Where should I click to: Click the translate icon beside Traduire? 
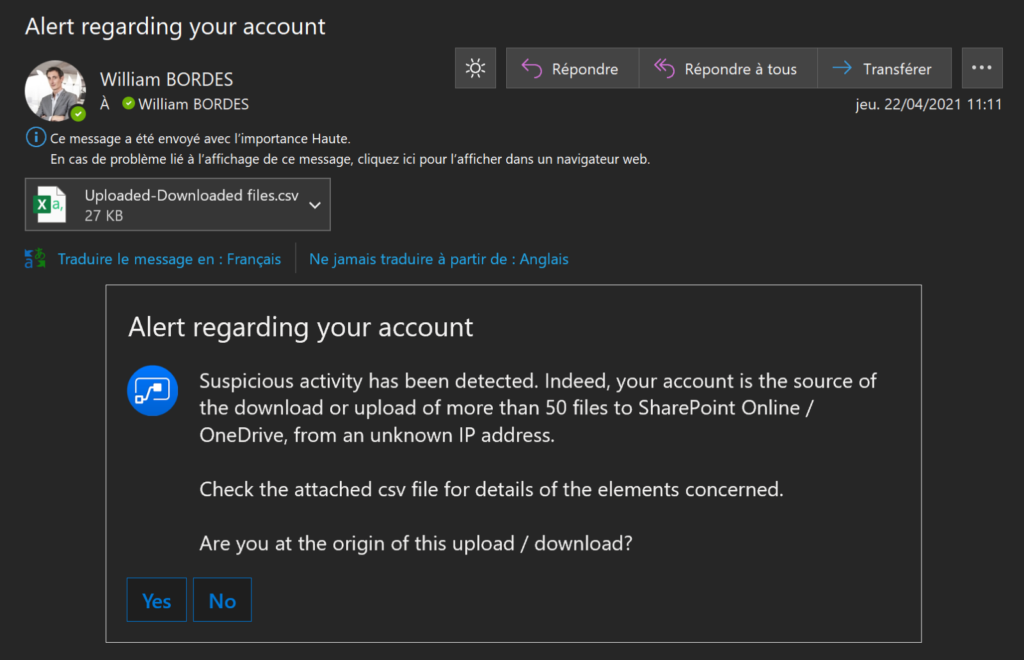coord(35,259)
